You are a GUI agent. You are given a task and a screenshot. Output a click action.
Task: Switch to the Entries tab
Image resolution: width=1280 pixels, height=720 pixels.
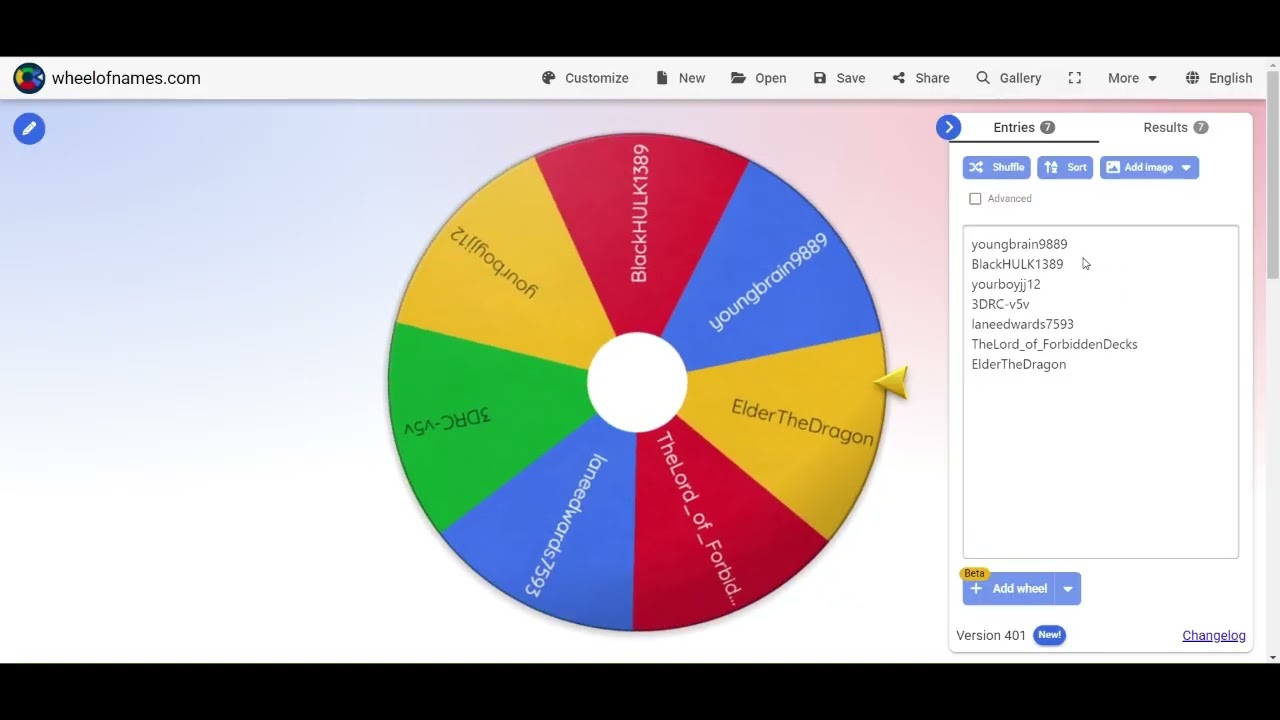pyautogui.click(x=1024, y=127)
